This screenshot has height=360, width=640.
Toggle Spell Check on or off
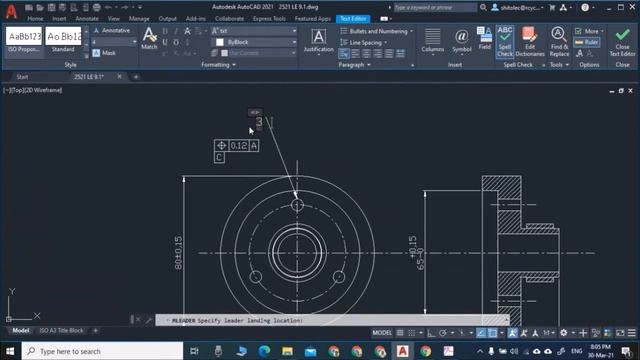[504, 42]
